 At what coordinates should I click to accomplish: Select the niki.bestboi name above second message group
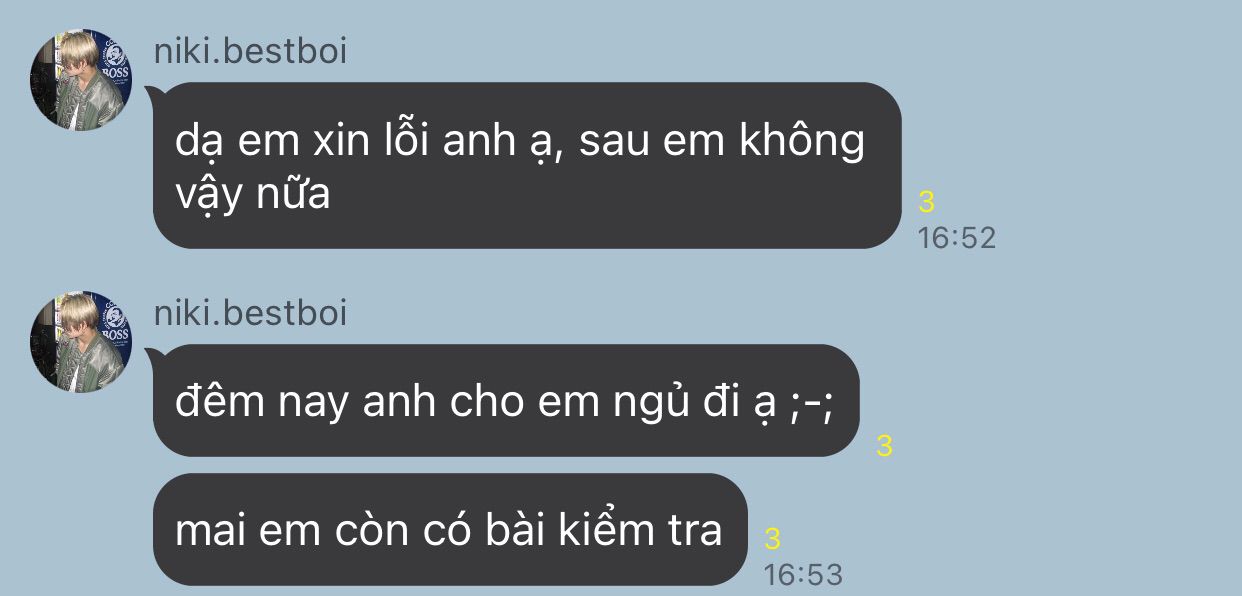pyautogui.click(x=250, y=313)
